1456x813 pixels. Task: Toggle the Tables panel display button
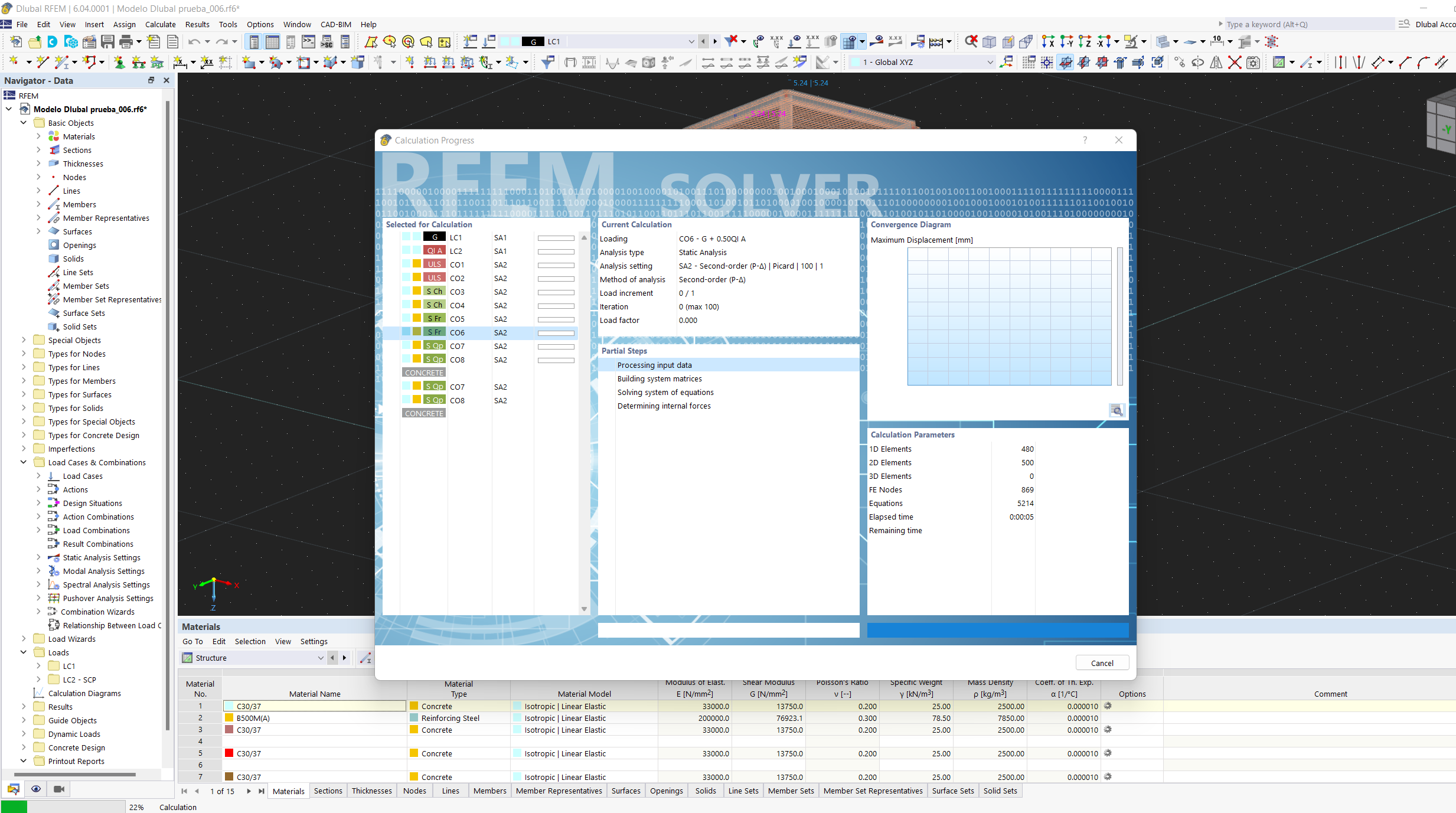[272, 41]
